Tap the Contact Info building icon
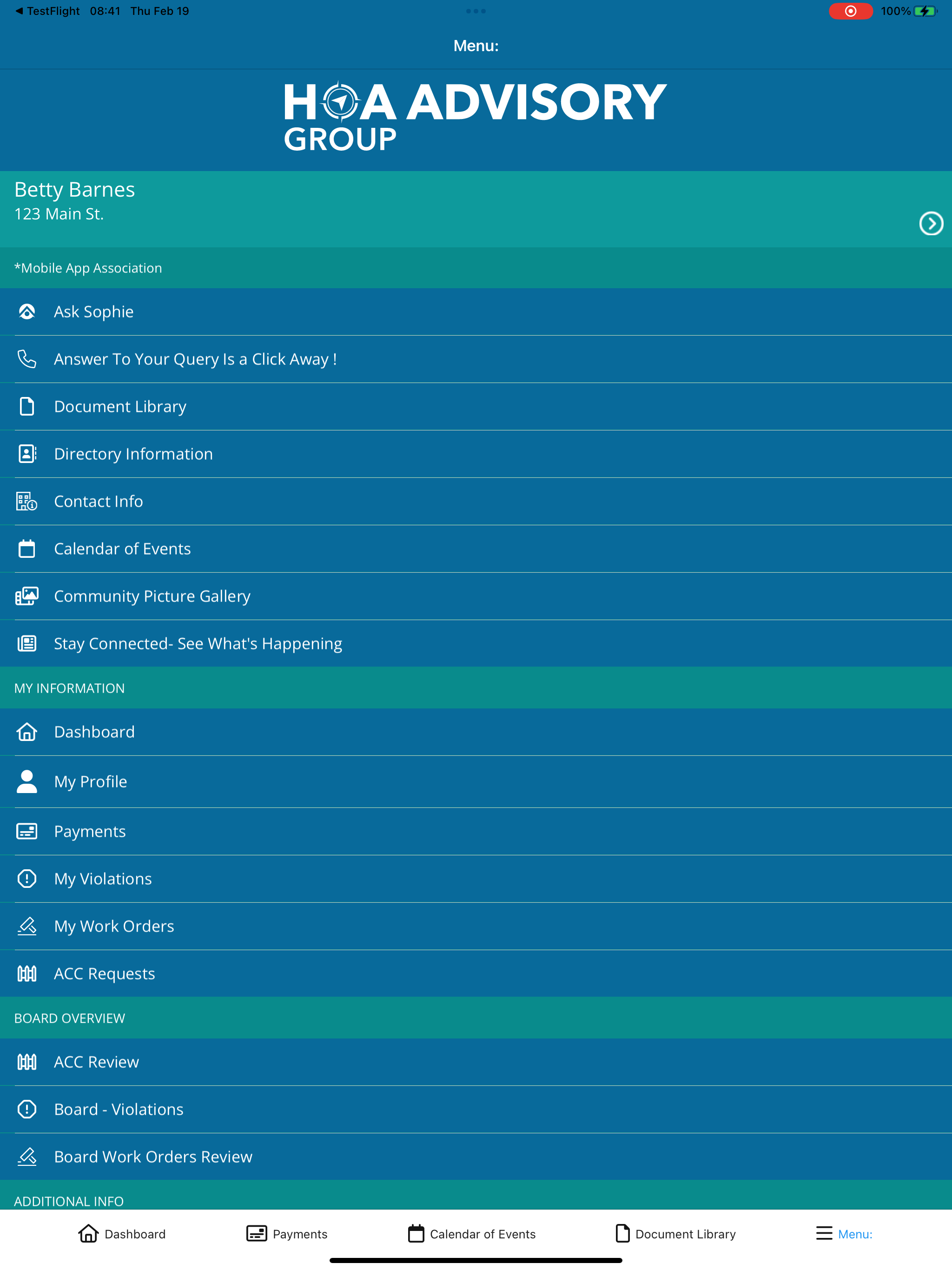Viewport: 952px width, 1270px height. click(x=27, y=501)
